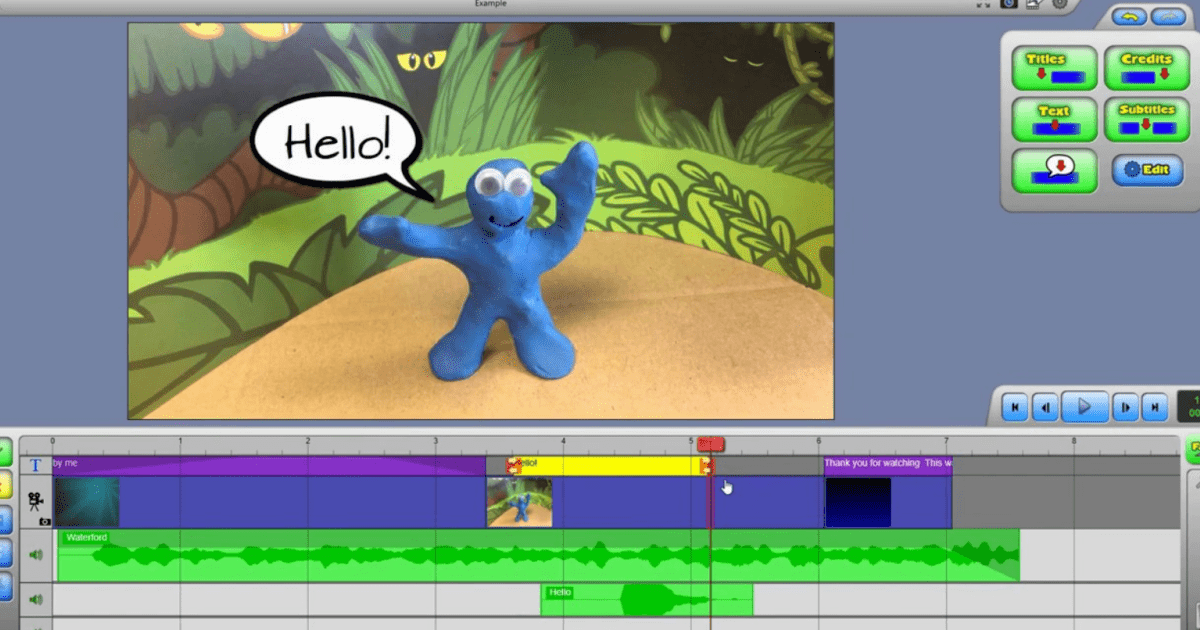The height and width of the screenshot is (630, 1200).
Task: Click the red playhead marker
Action: 712,444
